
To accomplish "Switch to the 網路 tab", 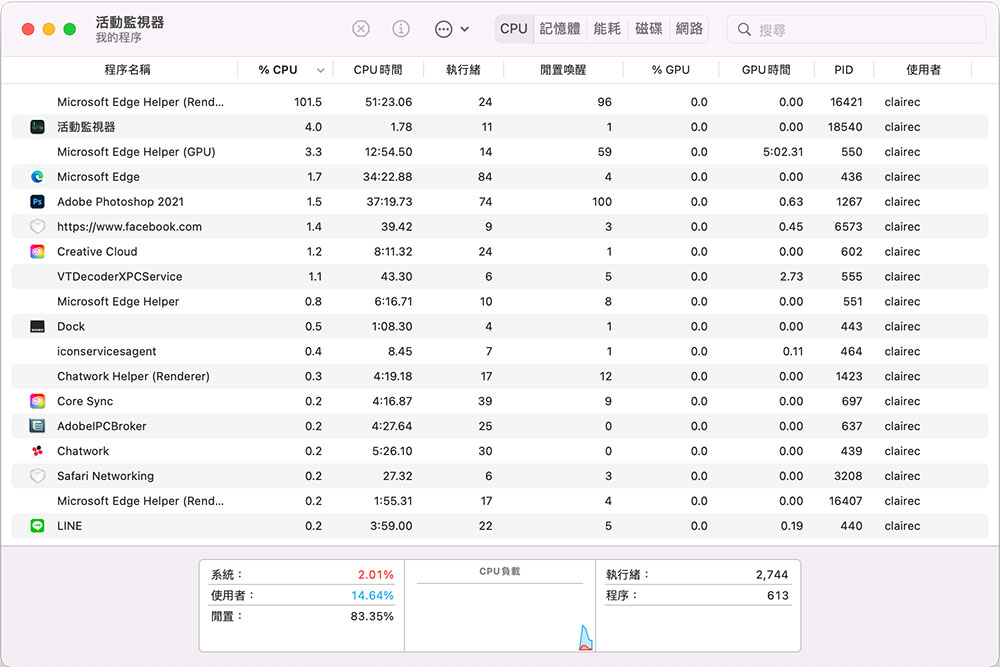I will [689, 29].
